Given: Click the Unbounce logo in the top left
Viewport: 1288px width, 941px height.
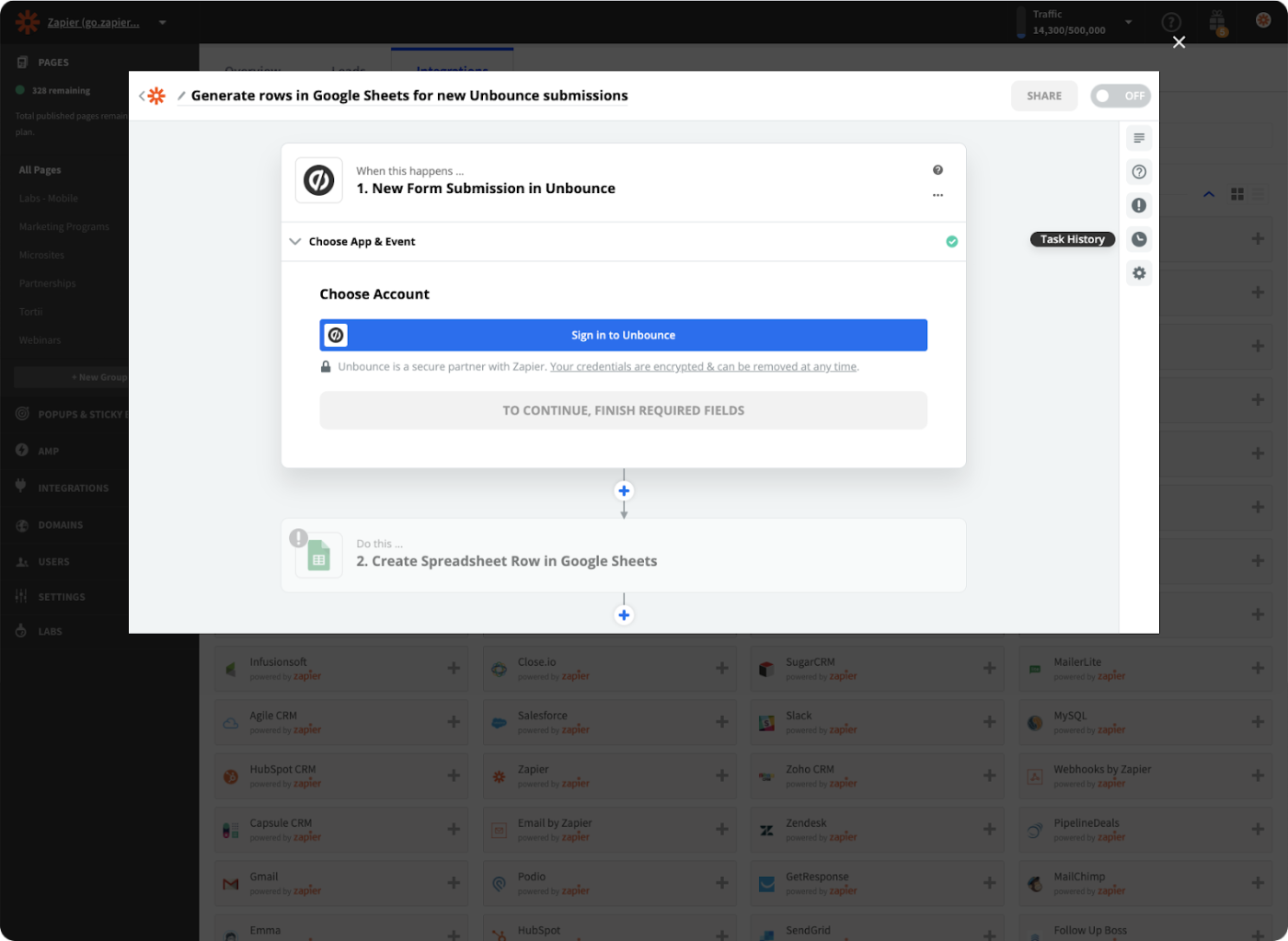Looking at the screenshot, I should pyautogui.click(x=28, y=22).
